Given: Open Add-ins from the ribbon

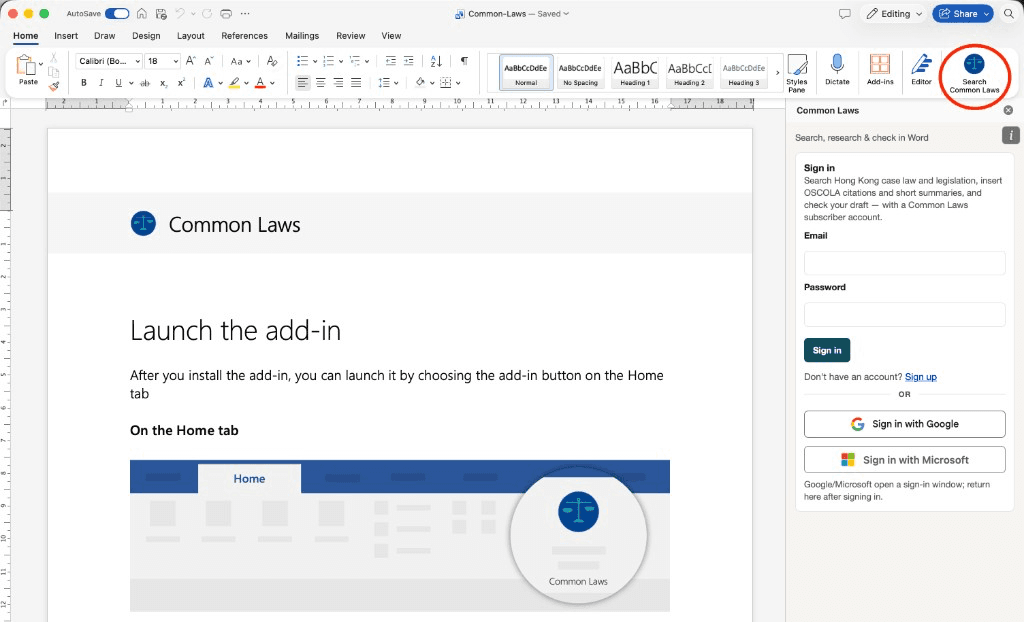Looking at the screenshot, I should pos(880,70).
